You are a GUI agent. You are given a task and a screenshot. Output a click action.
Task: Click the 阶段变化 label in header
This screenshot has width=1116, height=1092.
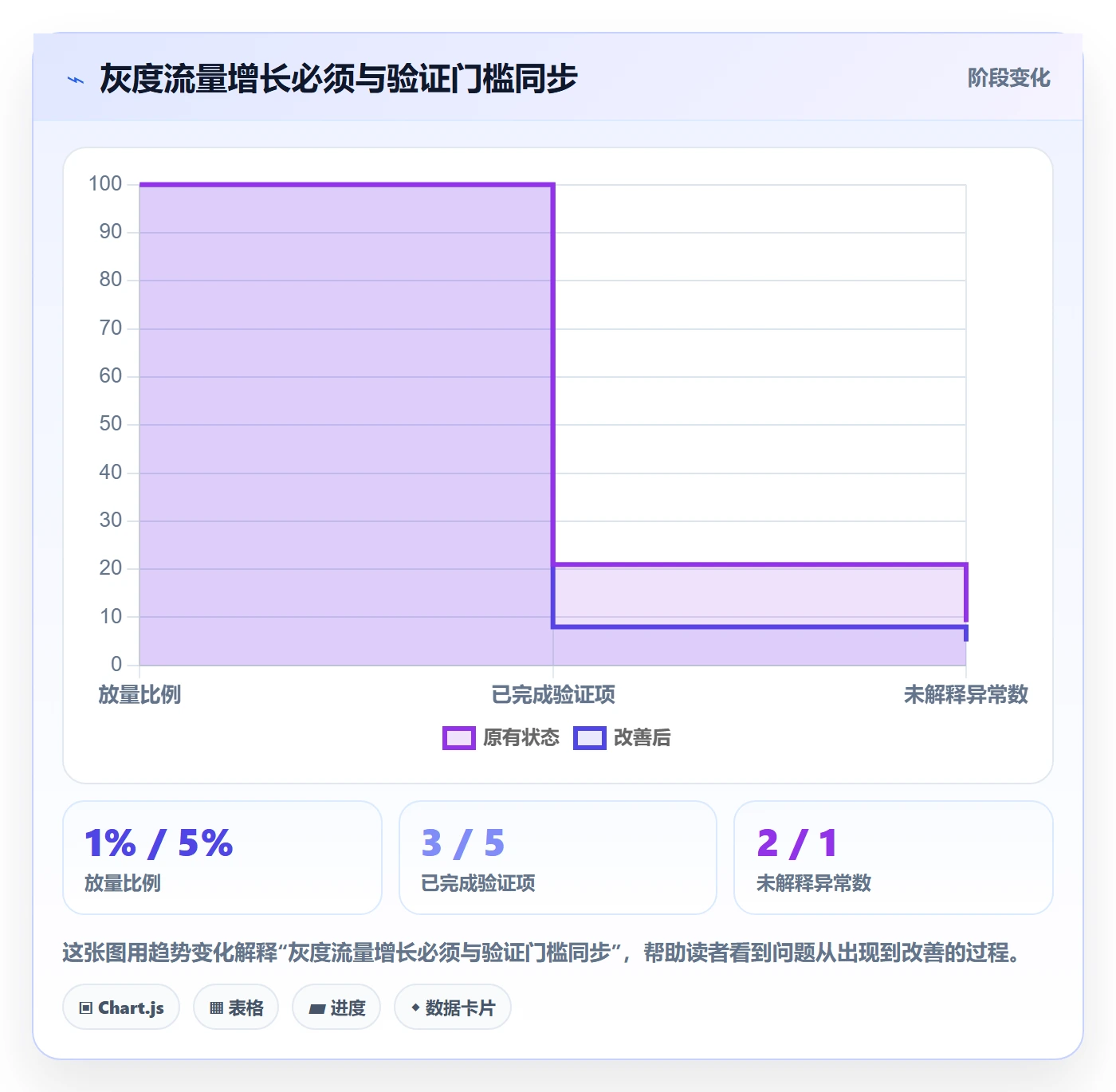1008,78
